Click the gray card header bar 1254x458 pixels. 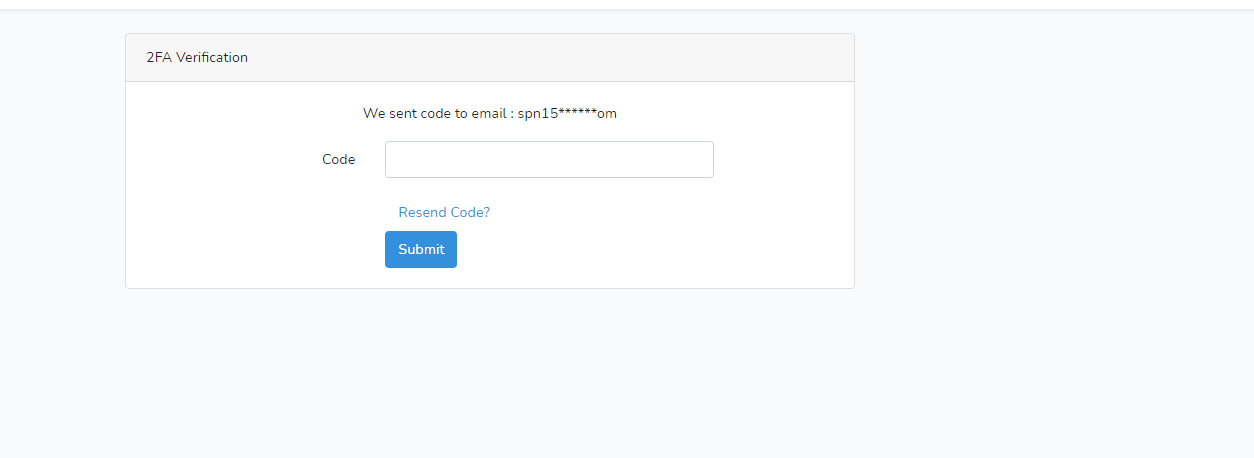point(490,58)
